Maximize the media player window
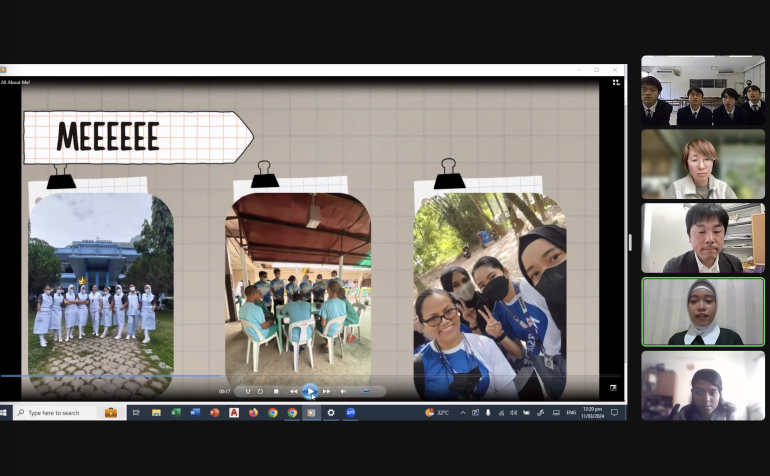Image resolution: width=770 pixels, height=476 pixels. click(x=597, y=70)
